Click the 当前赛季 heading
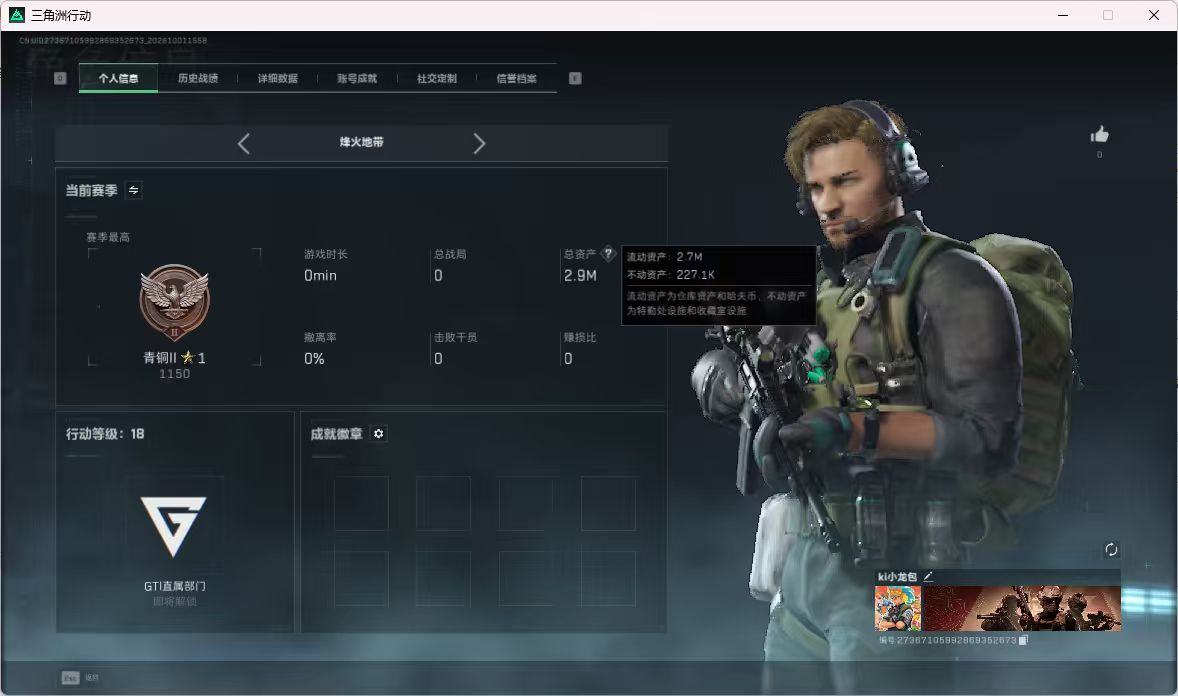The image size is (1178, 696). [x=92, y=190]
